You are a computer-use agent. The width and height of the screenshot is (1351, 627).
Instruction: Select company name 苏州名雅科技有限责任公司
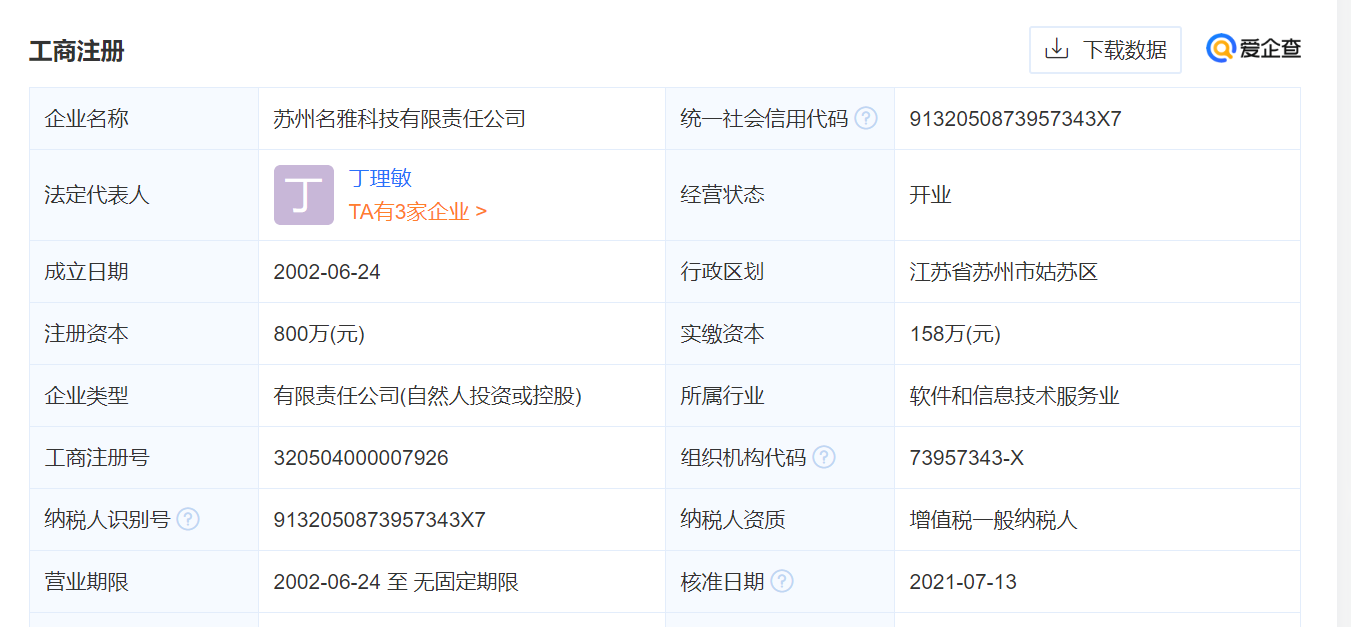(399, 119)
